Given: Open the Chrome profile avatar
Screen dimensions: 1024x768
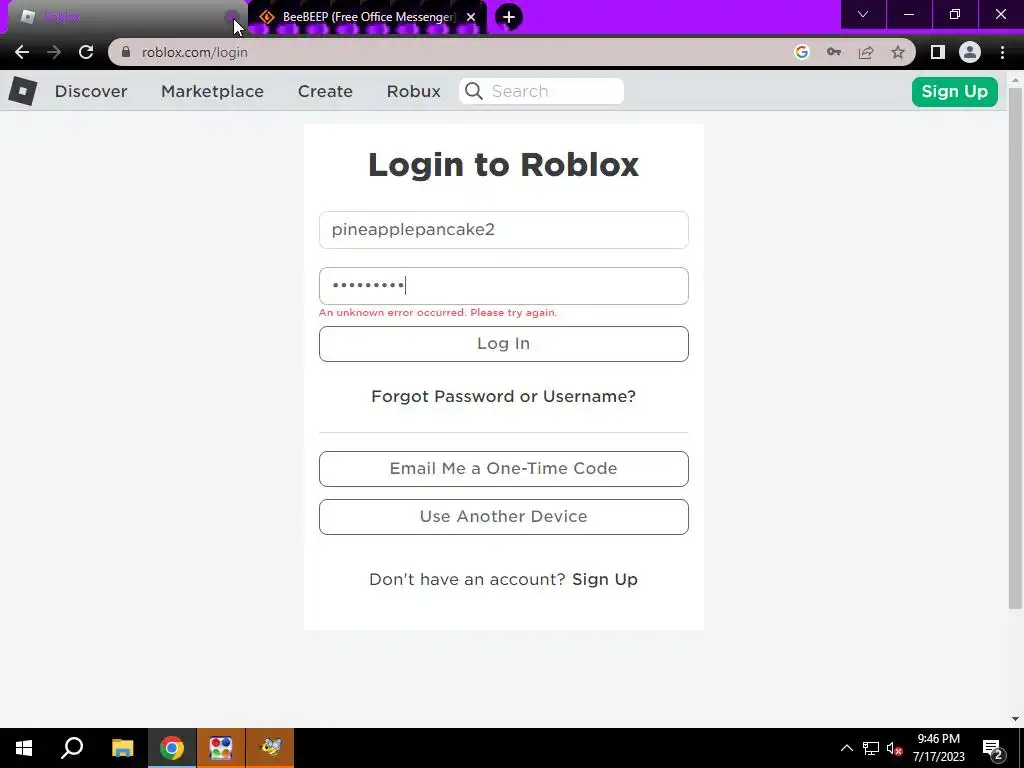Looking at the screenshot, I should click(x=969, y=52).
